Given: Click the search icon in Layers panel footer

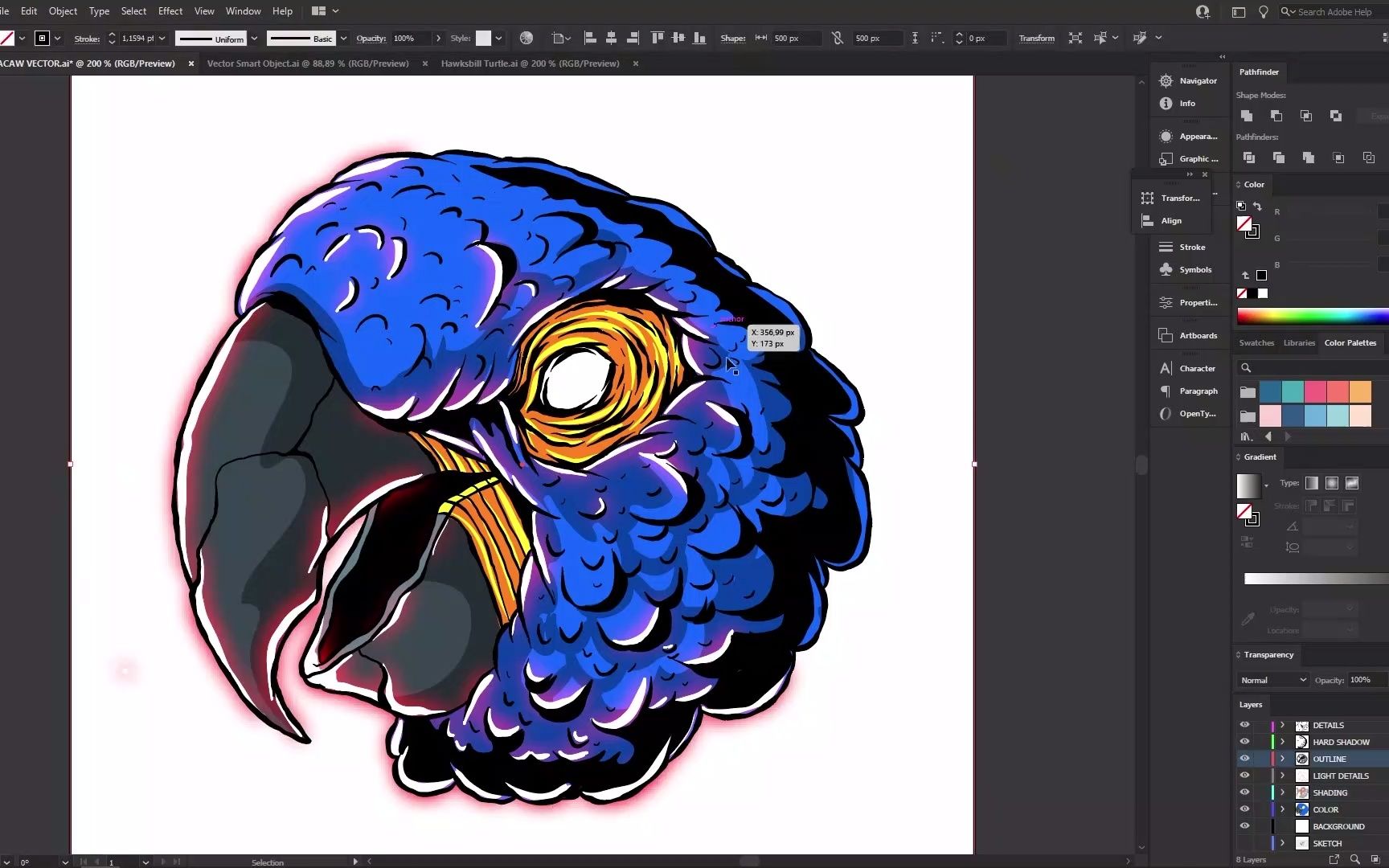Looking at the screenshot, I should pos(1355,859).
